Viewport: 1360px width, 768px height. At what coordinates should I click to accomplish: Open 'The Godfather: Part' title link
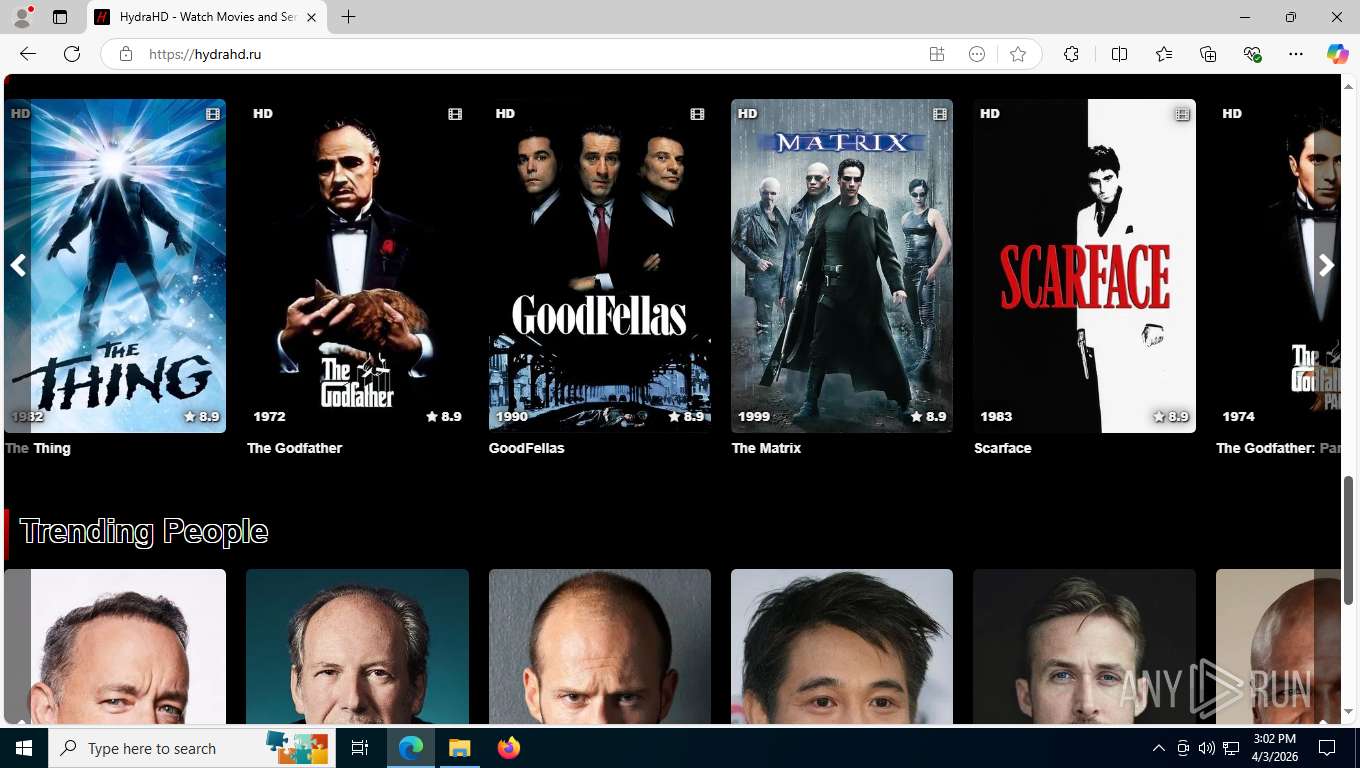[x=1278, y=448]
